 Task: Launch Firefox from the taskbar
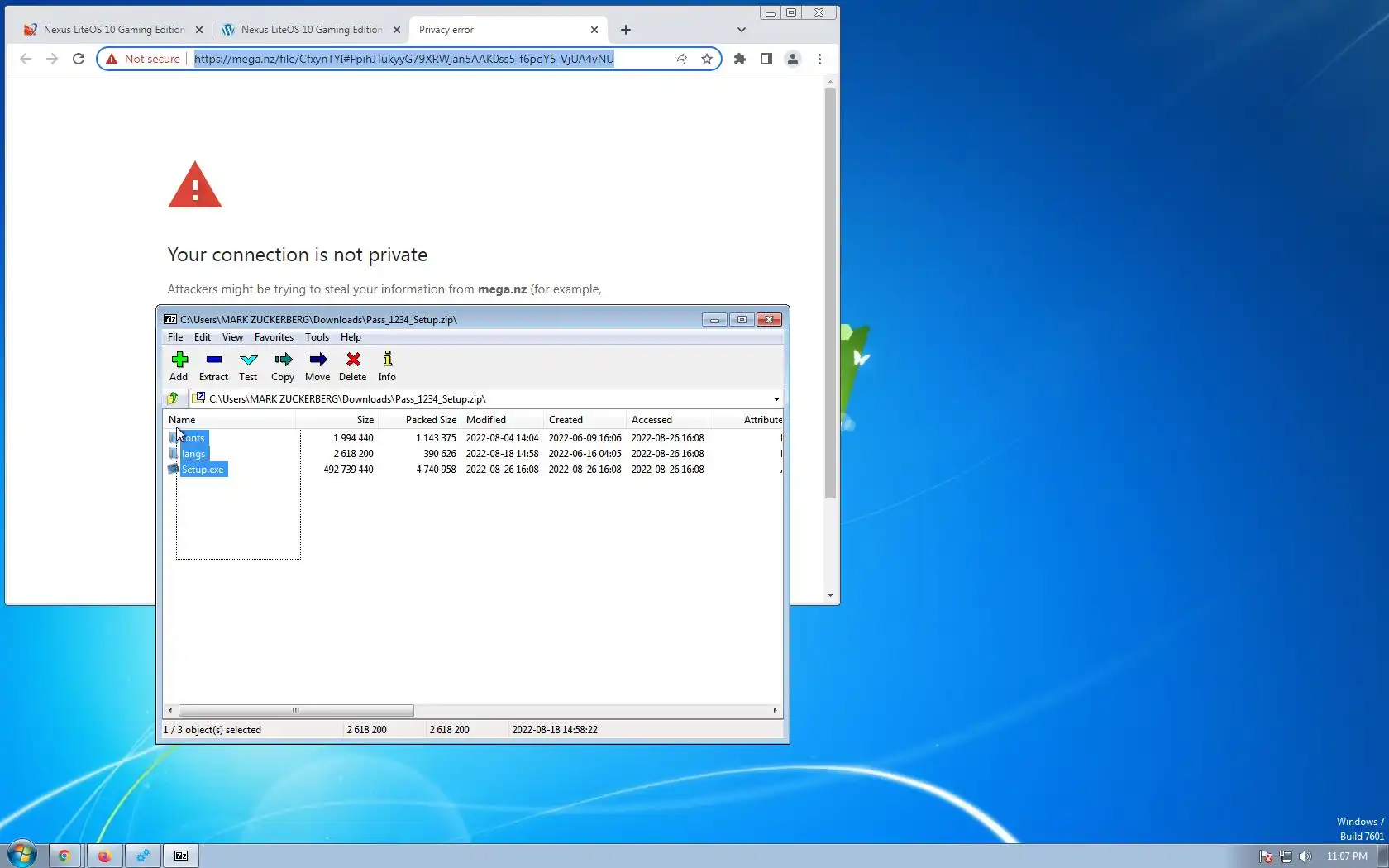(x=104, y=856)
